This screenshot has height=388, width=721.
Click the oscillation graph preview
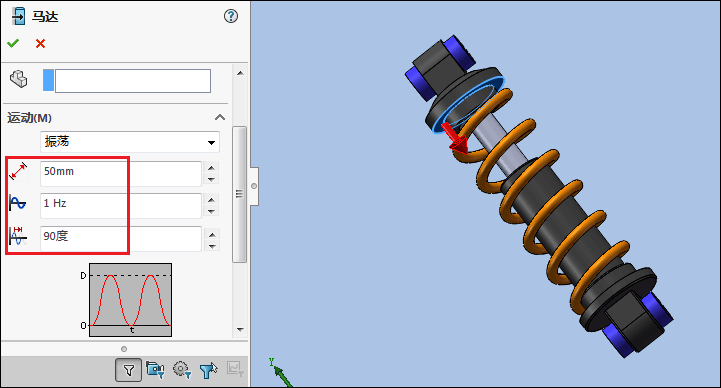pos(130,300)
